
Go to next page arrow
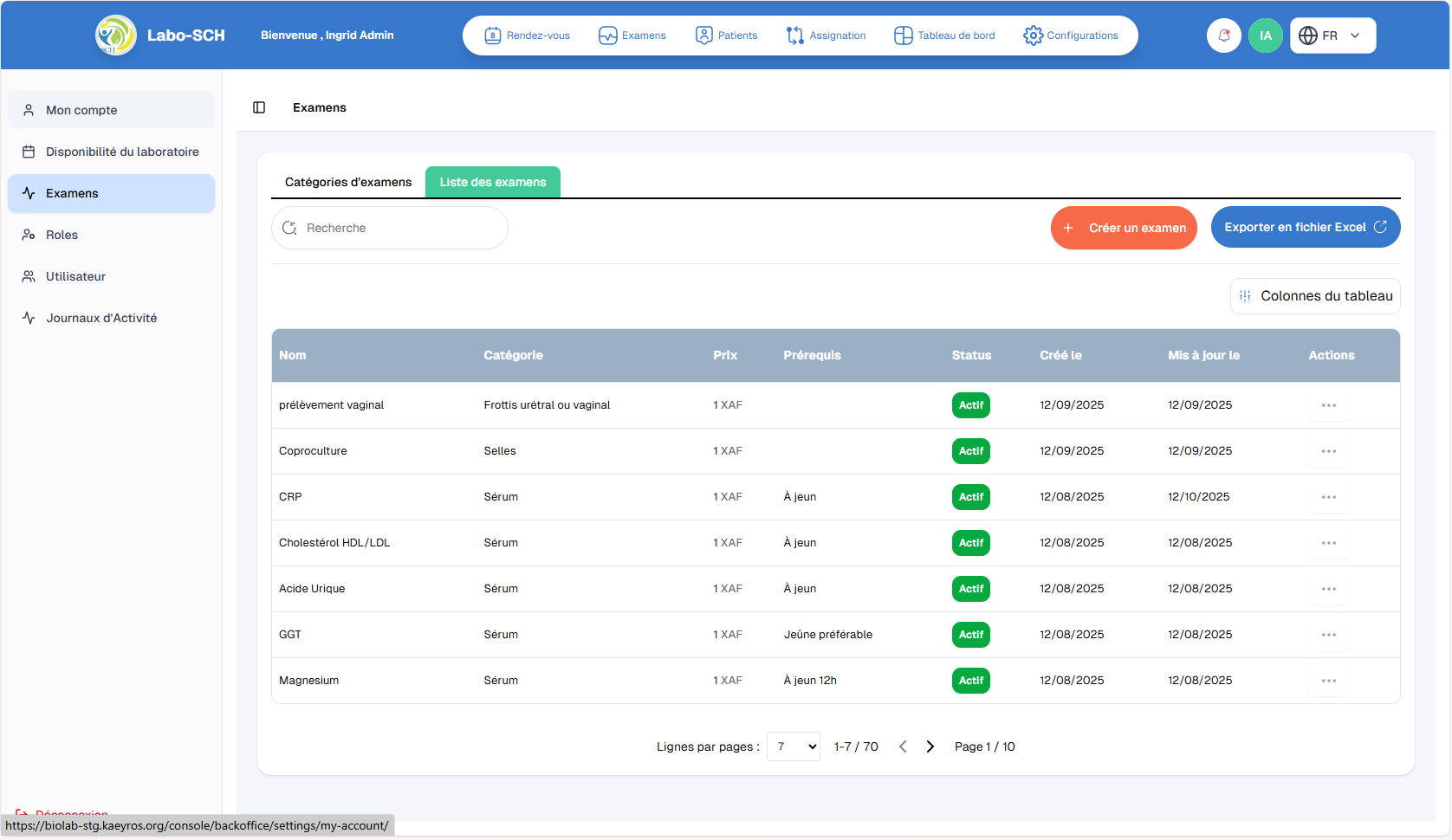pos(930,746)
